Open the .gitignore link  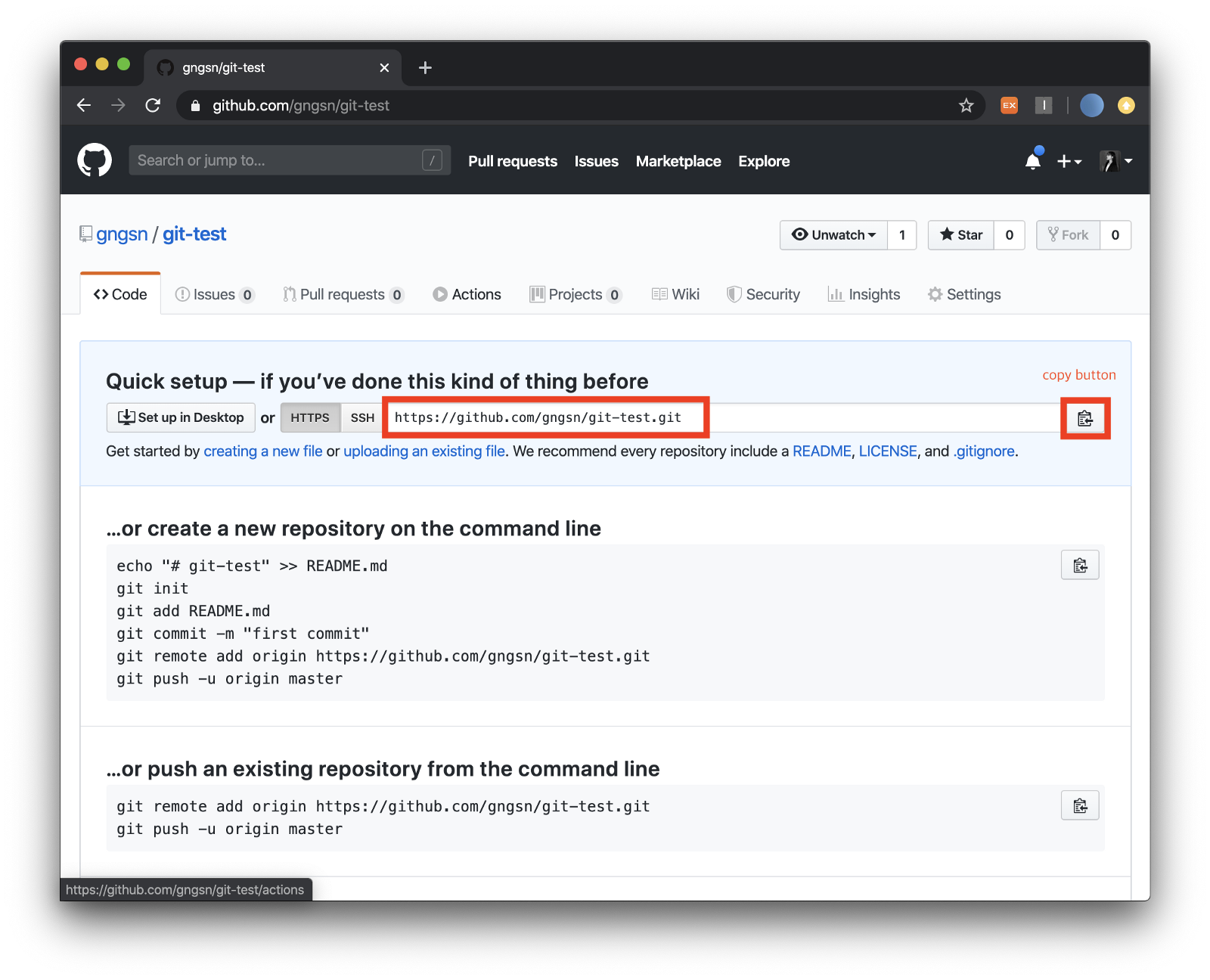[x=984, y=451]
